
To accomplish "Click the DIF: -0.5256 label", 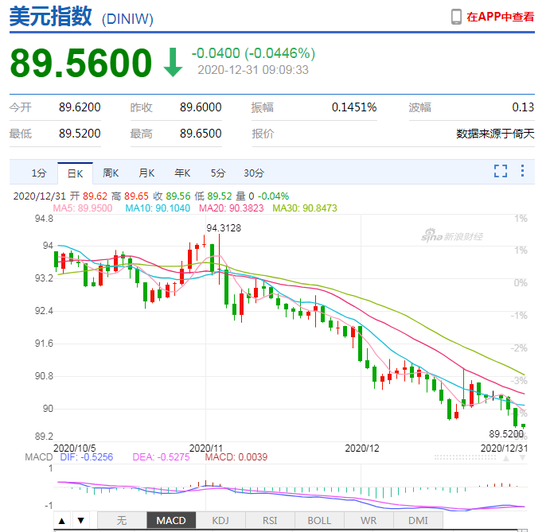I will click(x=87, y=457).
